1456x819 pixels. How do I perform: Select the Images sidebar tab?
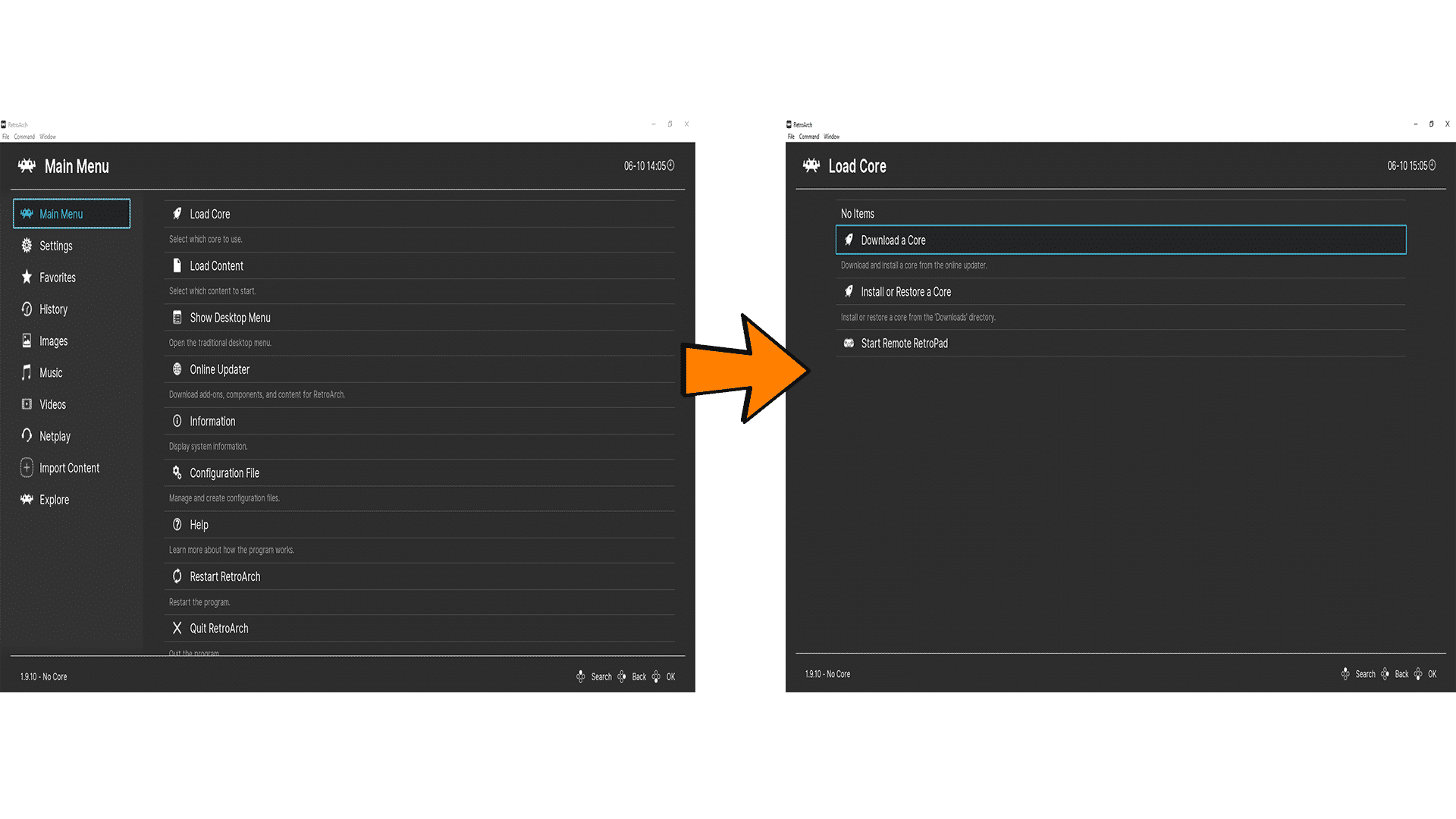coord(53,341)
